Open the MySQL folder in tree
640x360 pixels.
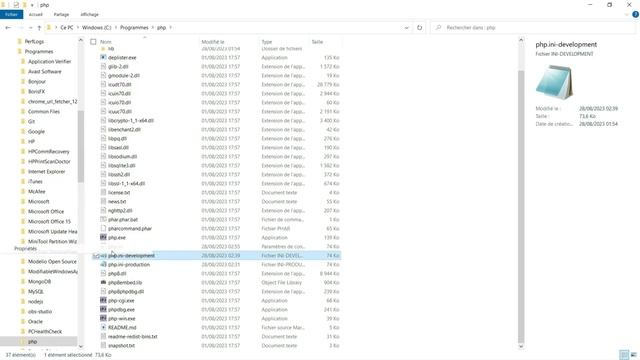coord(36,291)
